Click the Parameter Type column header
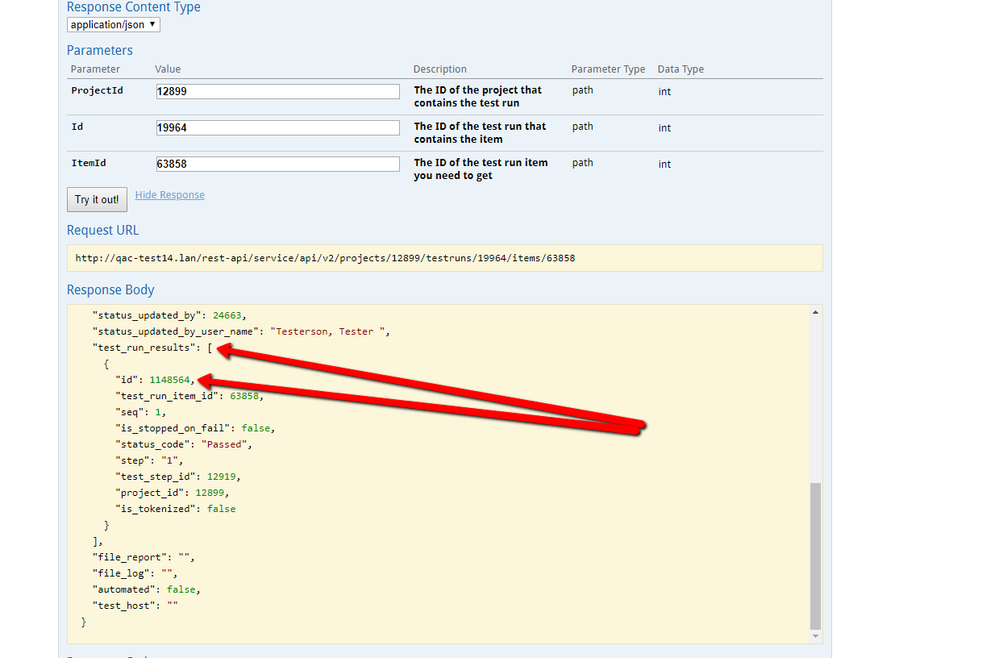The width and height of the screenshot is (999, 658). tap(607, 69)
